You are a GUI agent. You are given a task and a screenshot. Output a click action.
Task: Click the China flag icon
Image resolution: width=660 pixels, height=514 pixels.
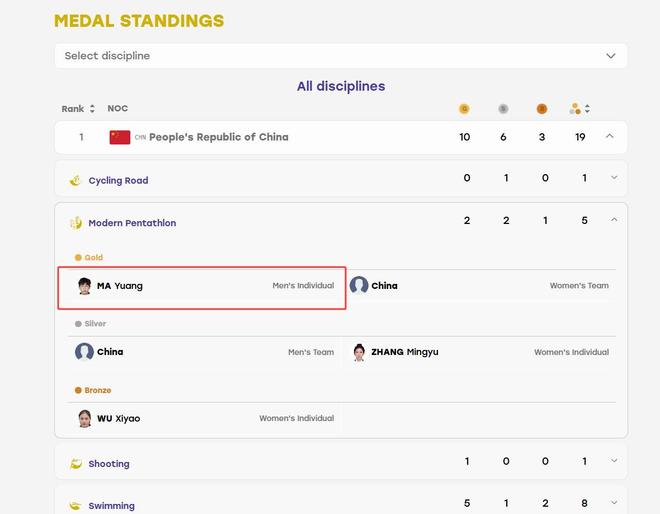[120, 137]
